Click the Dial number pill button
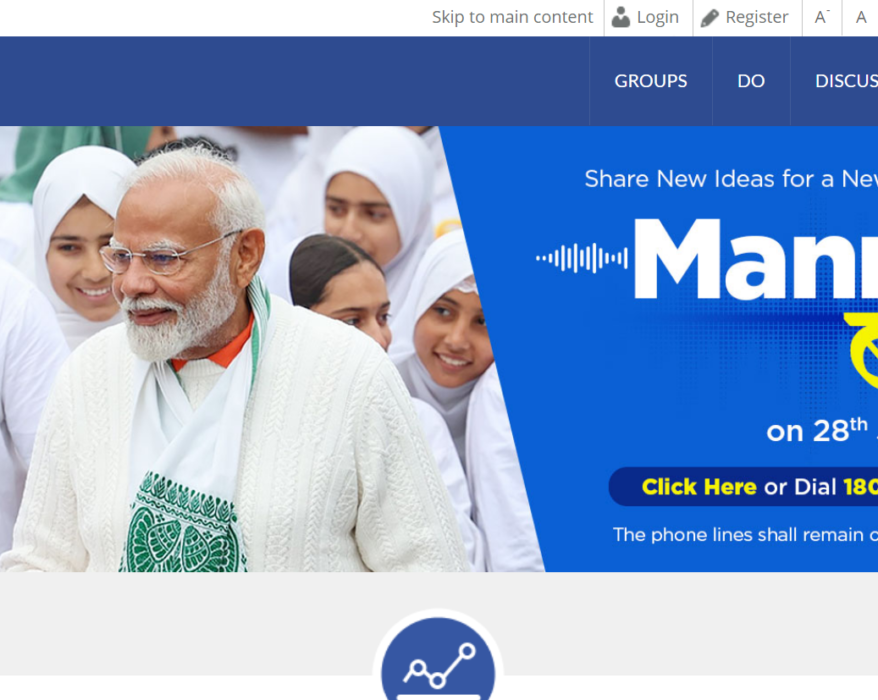Image resolution: width=878 pixels, height=700 pixels. 743,487
